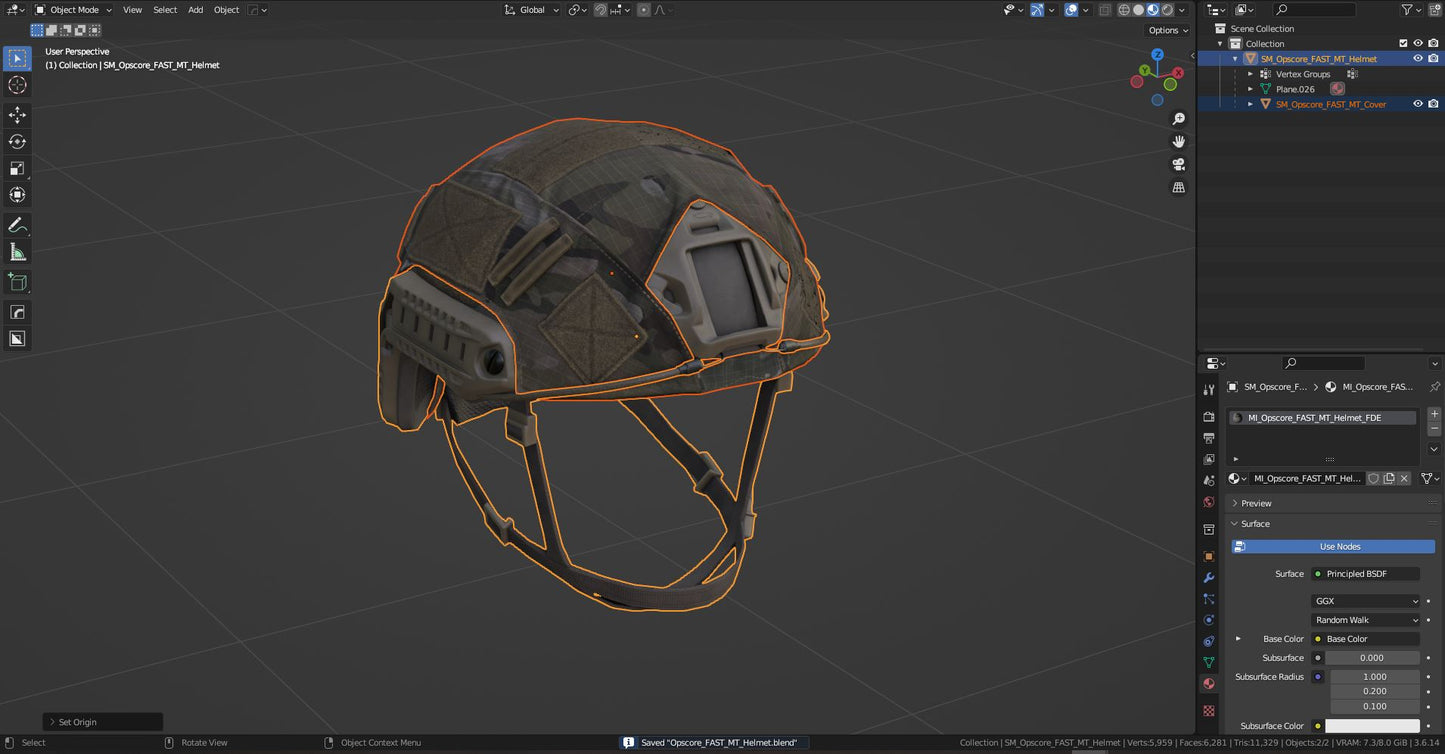Open the GGX distribution dropdown
Screen dimensions: 1445x754
pyautogui.click(x=1365, y=600)
